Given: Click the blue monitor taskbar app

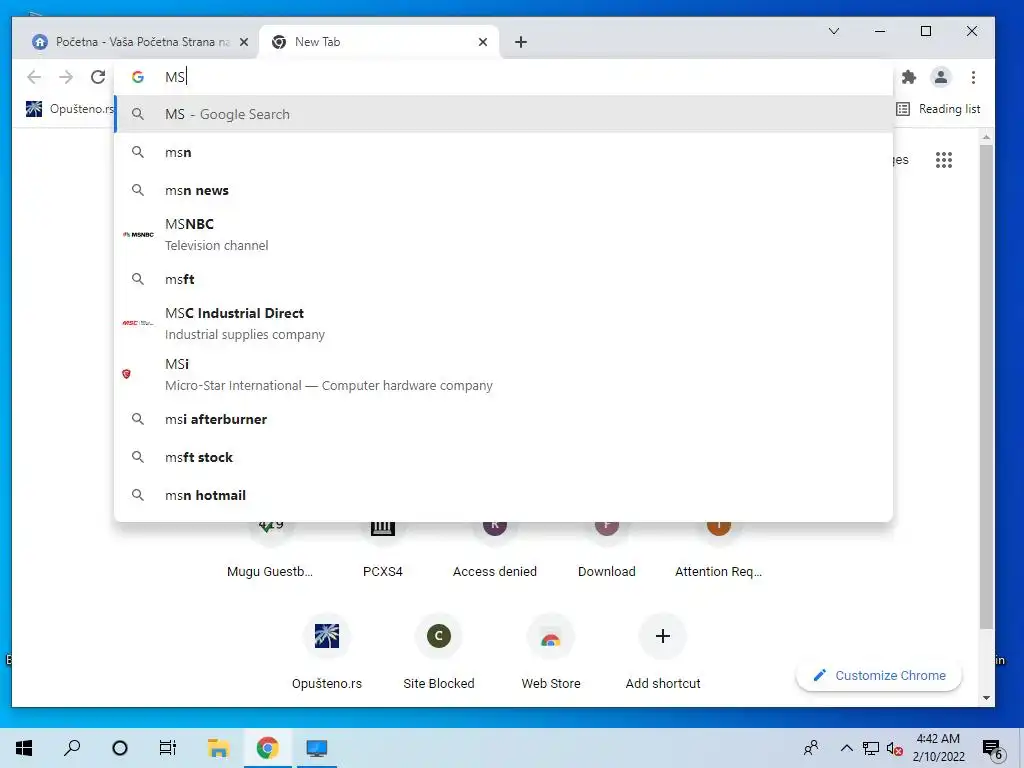Looking at the screenshot, I should 317,748.
